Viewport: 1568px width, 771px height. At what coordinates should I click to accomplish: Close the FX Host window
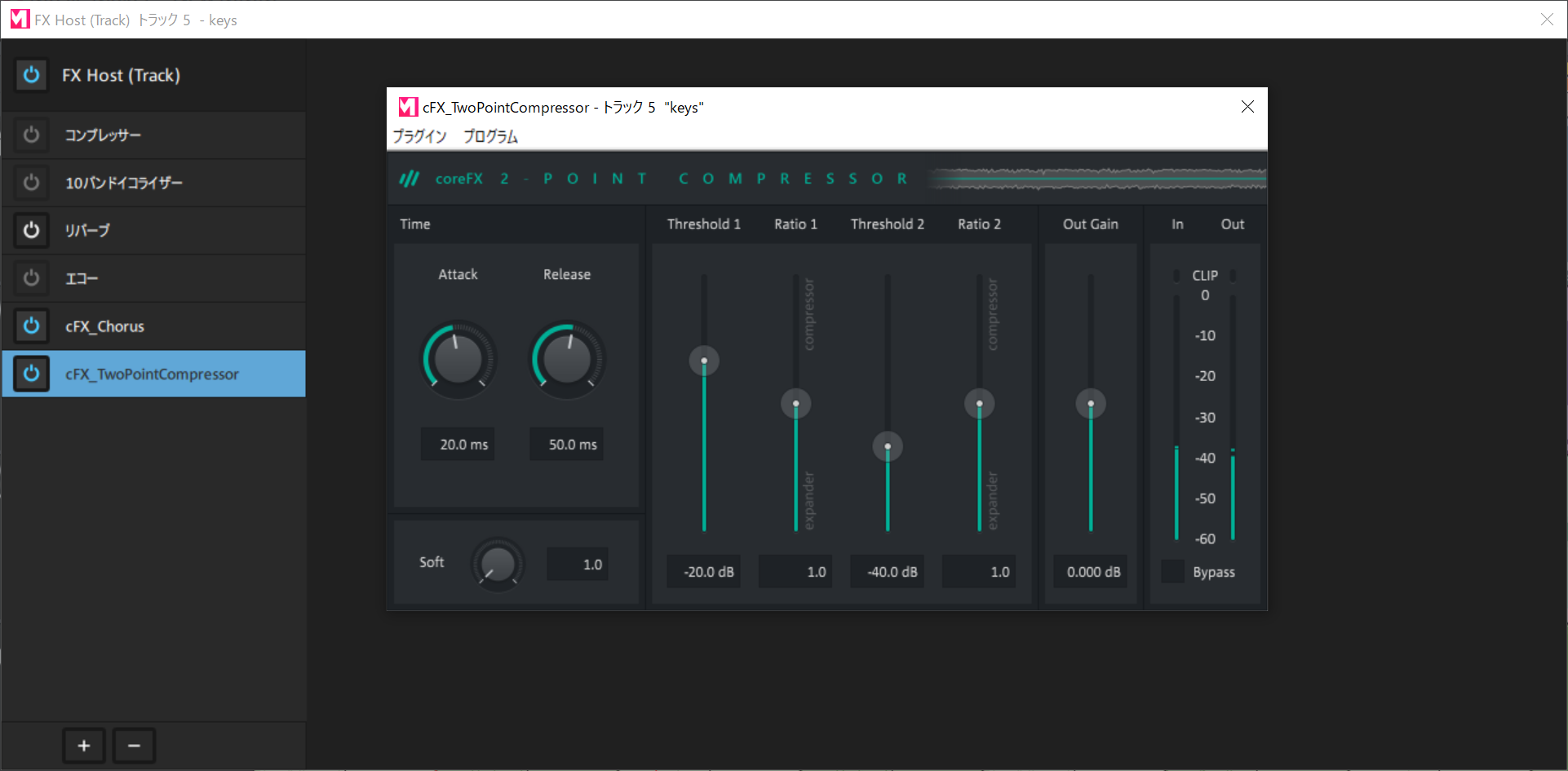(x=1547, y=19)
